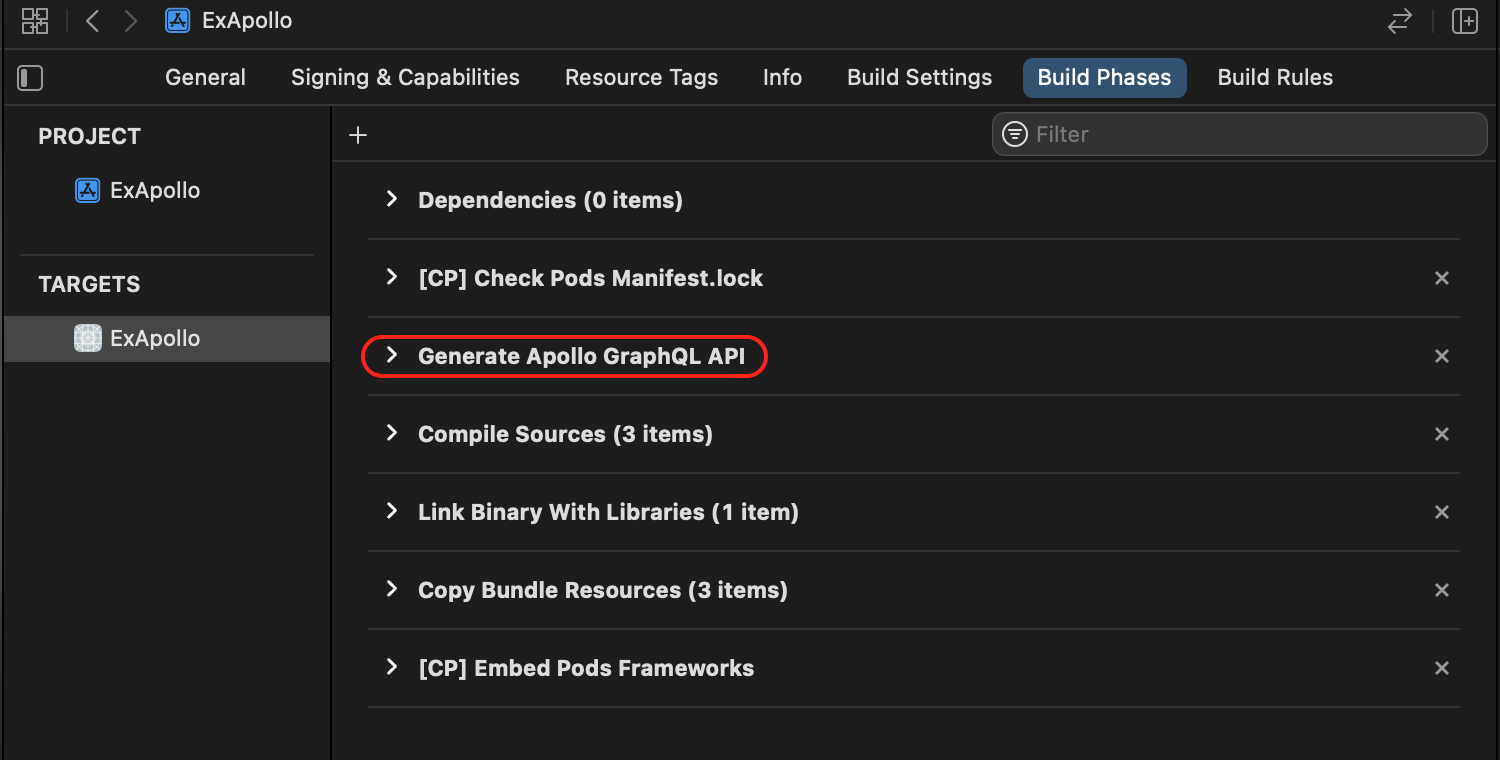Click the Compile Sources (3 items) label

click(565, 434)
